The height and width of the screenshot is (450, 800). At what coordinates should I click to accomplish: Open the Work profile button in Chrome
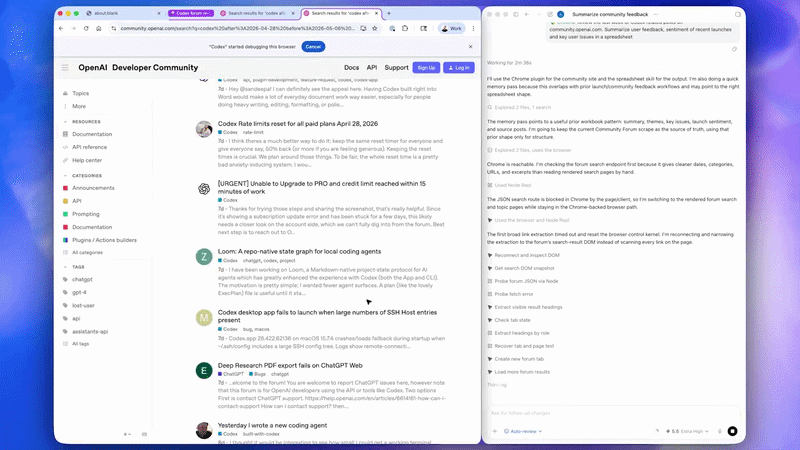452,29
